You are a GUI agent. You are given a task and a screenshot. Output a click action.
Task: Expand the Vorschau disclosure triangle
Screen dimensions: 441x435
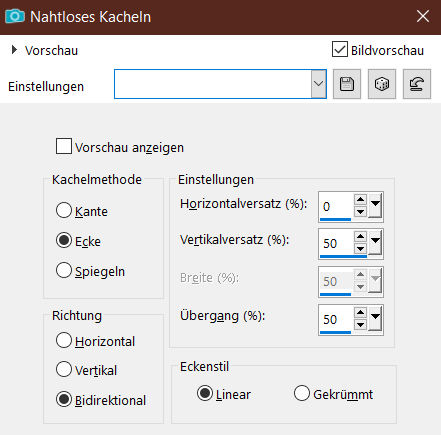(14, 50)
